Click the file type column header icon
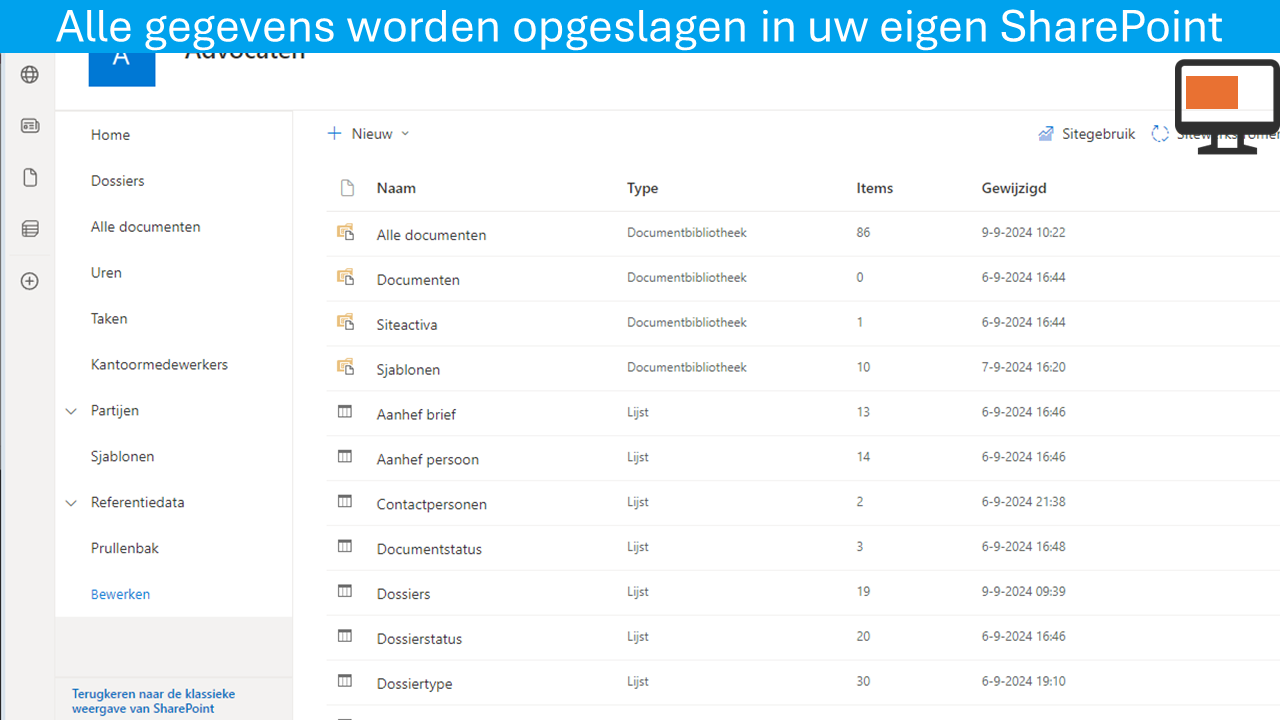This screenshot has height=720, width=1280. 347,188
